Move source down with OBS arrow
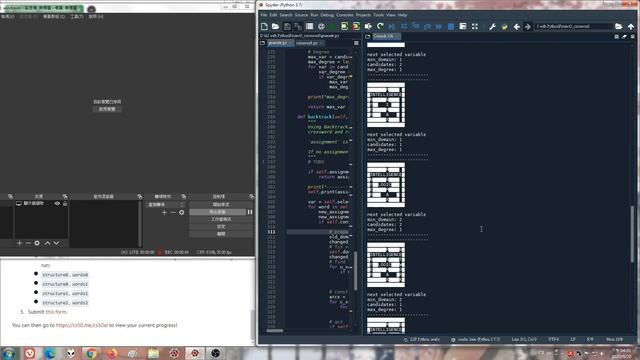The width and height of the screenshot is (640, 360). pos(56,243)
